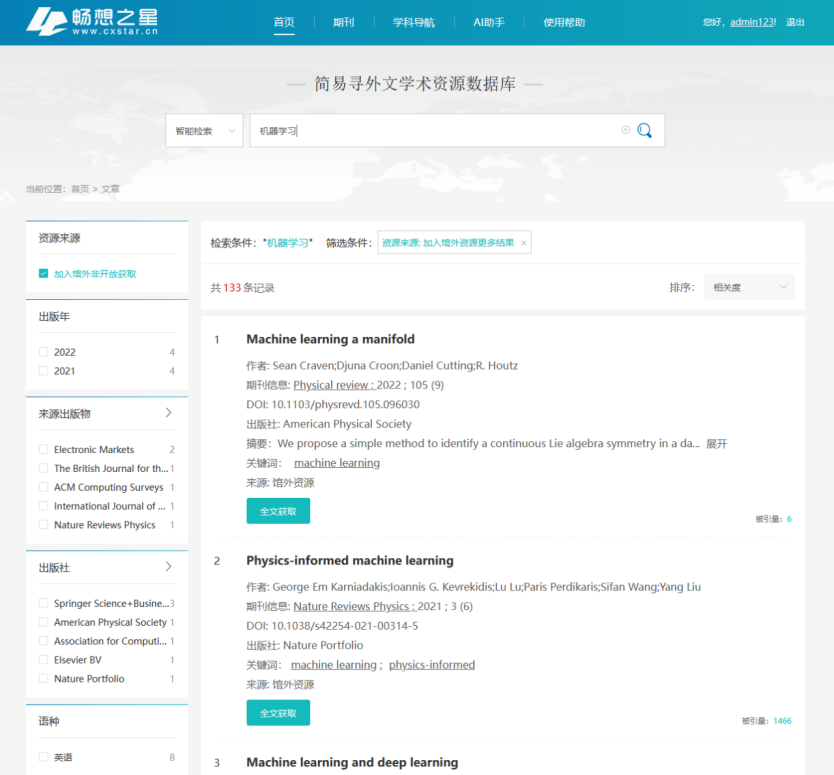
Task: Go to the 期刊 menu tab
Action: [x=343, y=22]
